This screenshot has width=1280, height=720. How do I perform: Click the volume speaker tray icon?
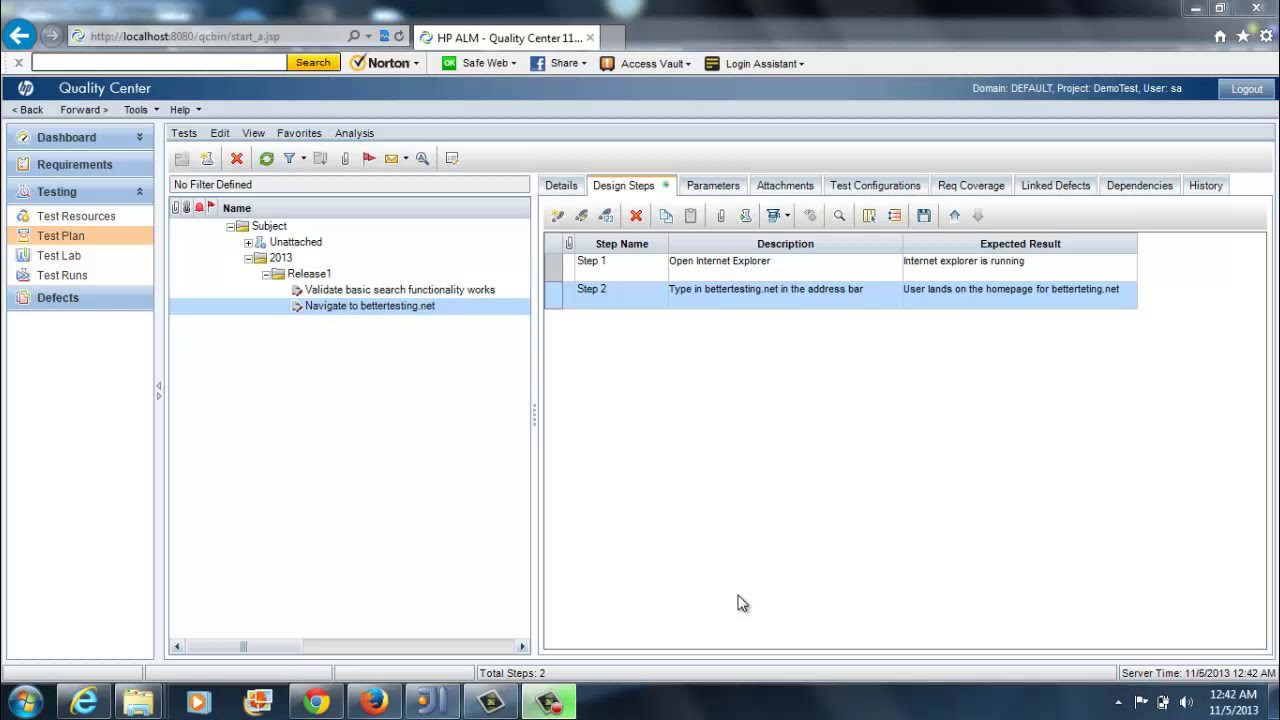(1186, 702)
